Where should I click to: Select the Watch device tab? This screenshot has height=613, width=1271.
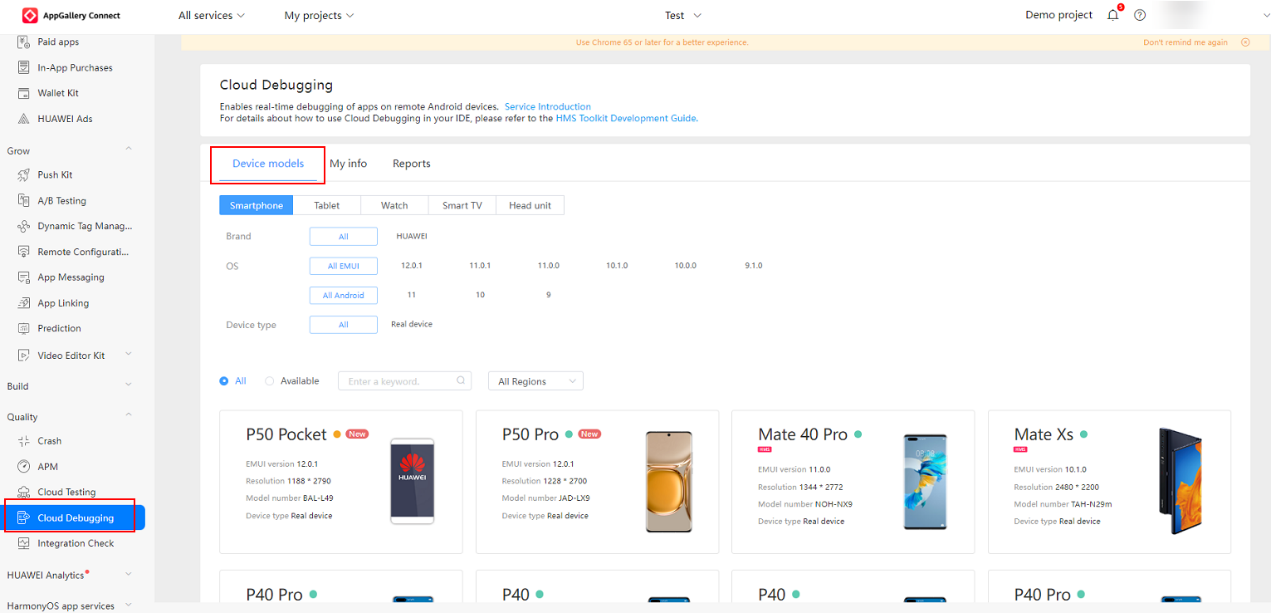pos(394,205)
